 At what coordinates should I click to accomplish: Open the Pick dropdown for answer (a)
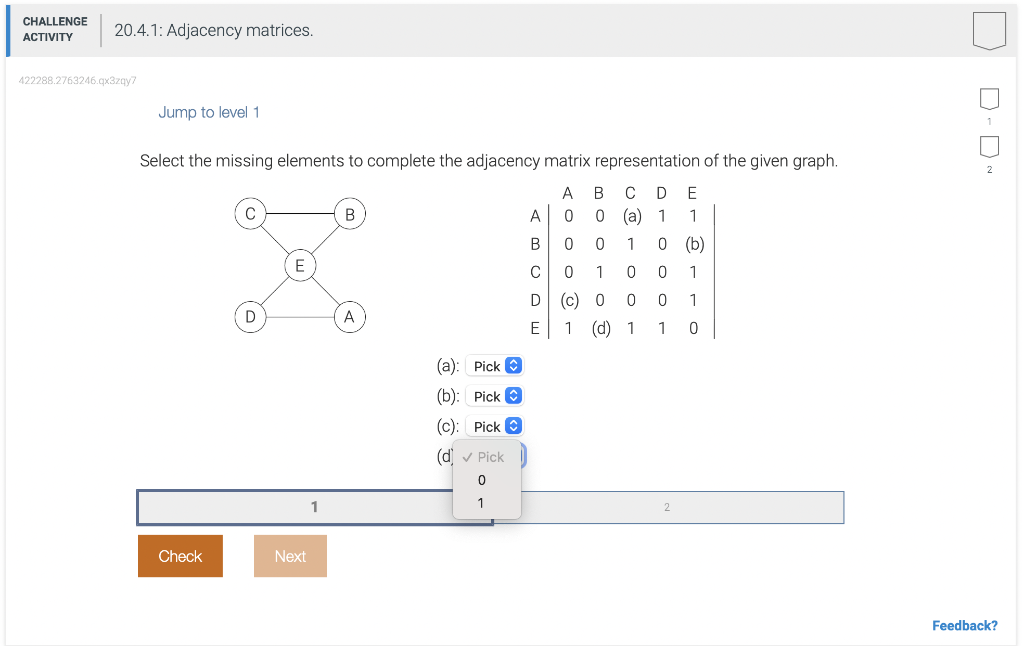(494, 365)
